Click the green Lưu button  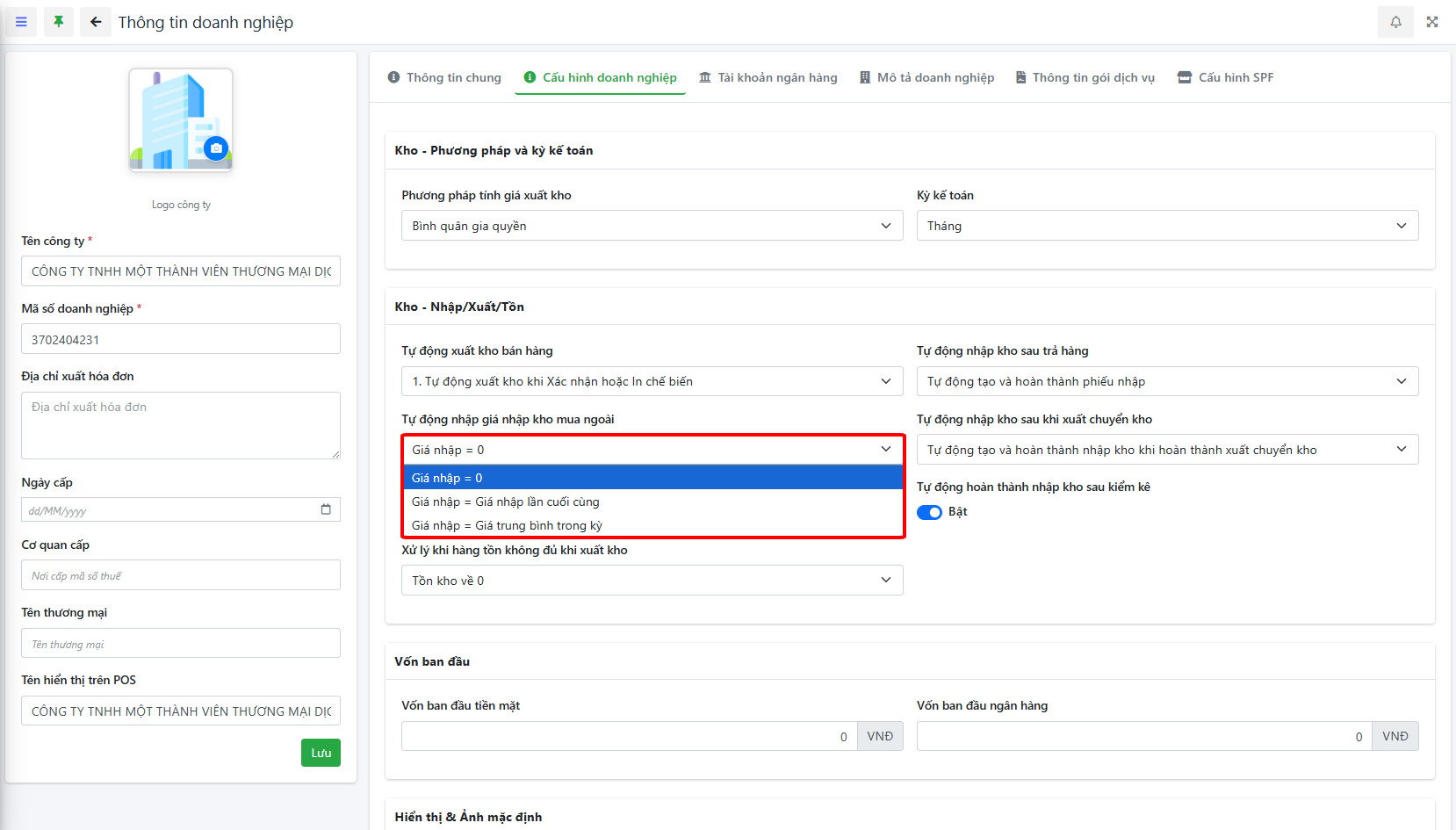321,753
